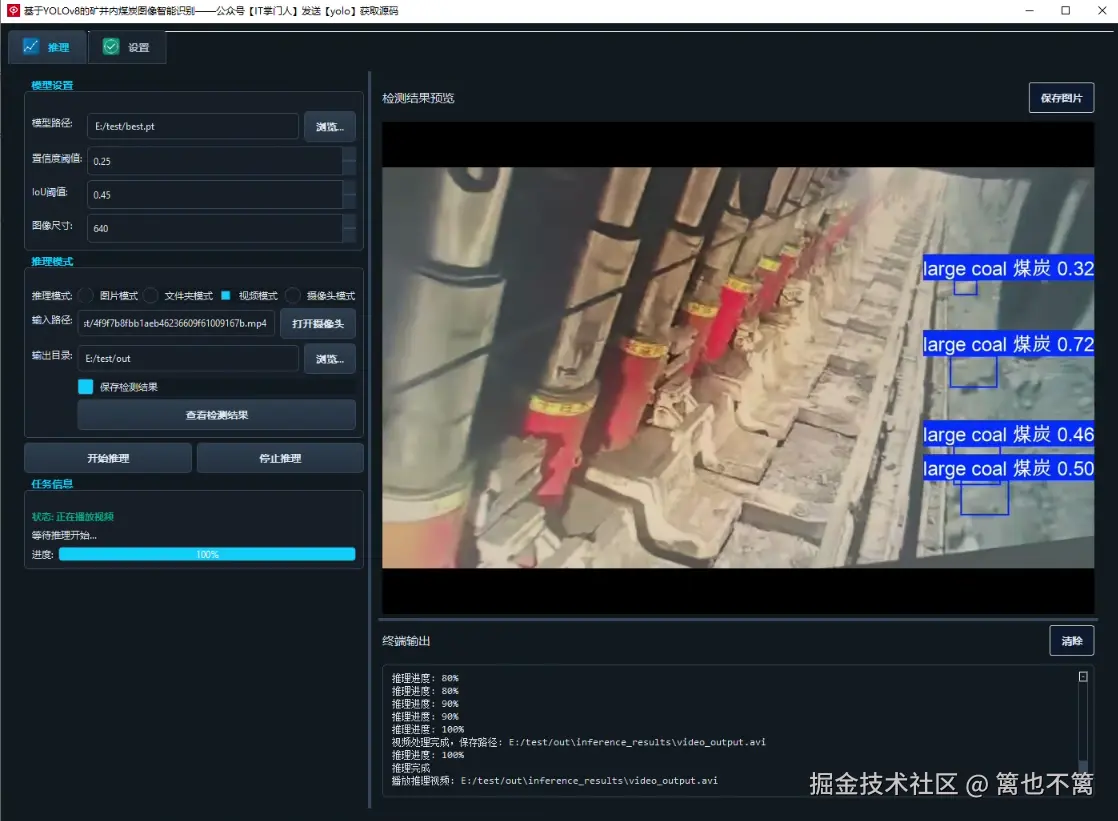Select the 摄像头模式 inference mode
The height and width of the screenshot is (821, 1118).
[289, 295]
